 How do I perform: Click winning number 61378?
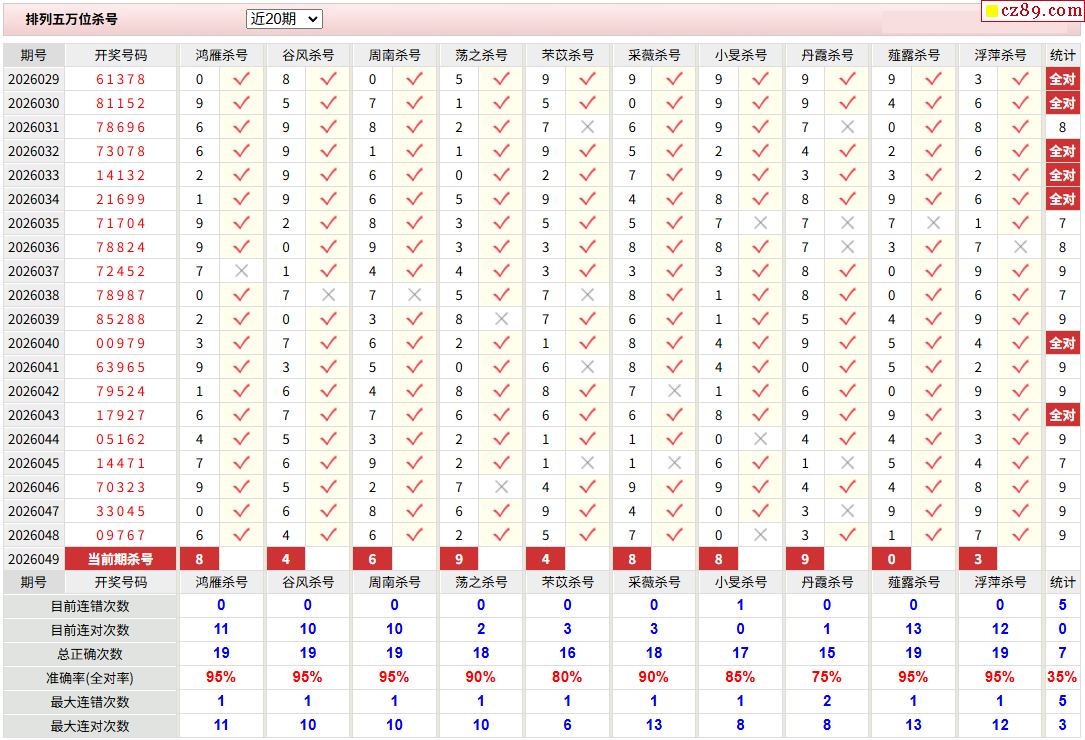coord(120,79)
